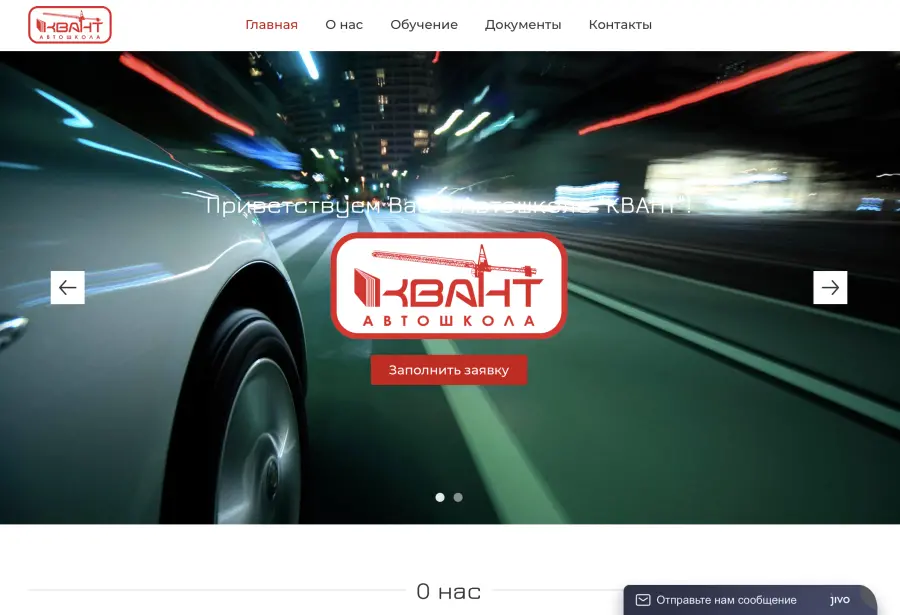
Task: Select the first slide indicator dot
Action: coord(440,497)
